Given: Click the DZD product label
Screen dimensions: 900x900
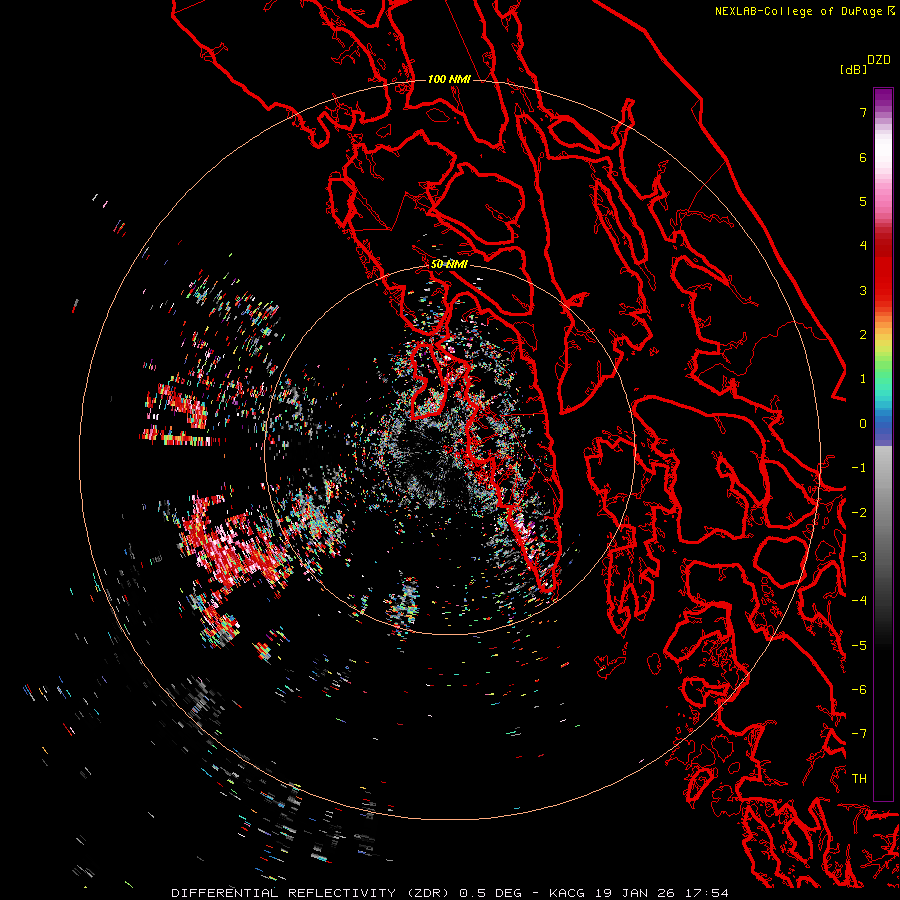Looking at the screenshot, I should (879, 60).
